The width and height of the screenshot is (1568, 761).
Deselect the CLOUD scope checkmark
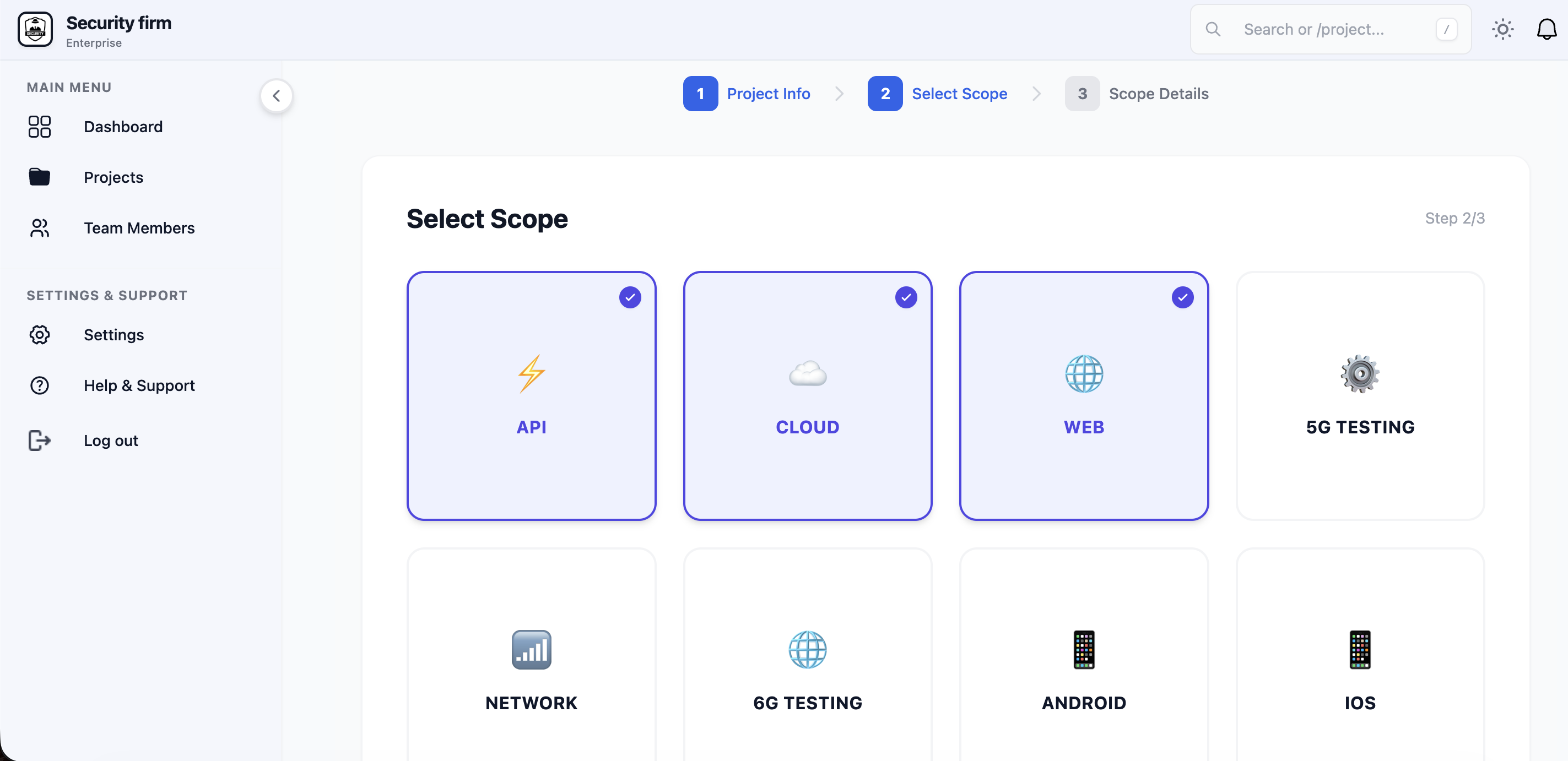coord(906,297)
